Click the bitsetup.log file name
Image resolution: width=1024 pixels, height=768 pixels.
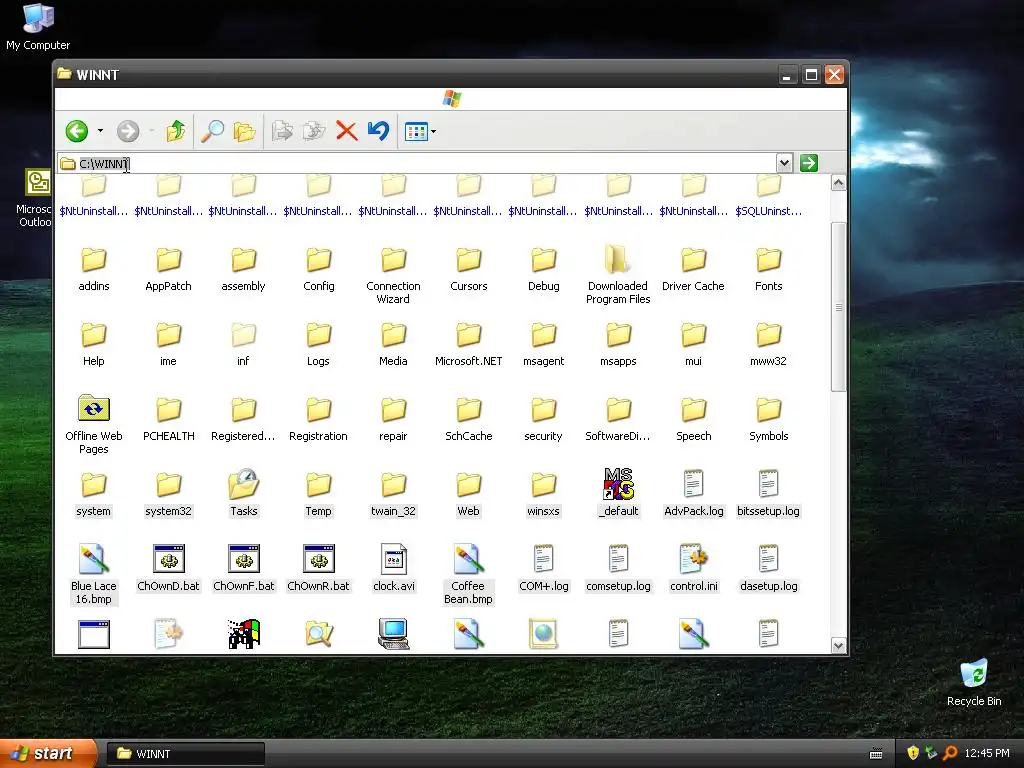(x=769, y=511)
